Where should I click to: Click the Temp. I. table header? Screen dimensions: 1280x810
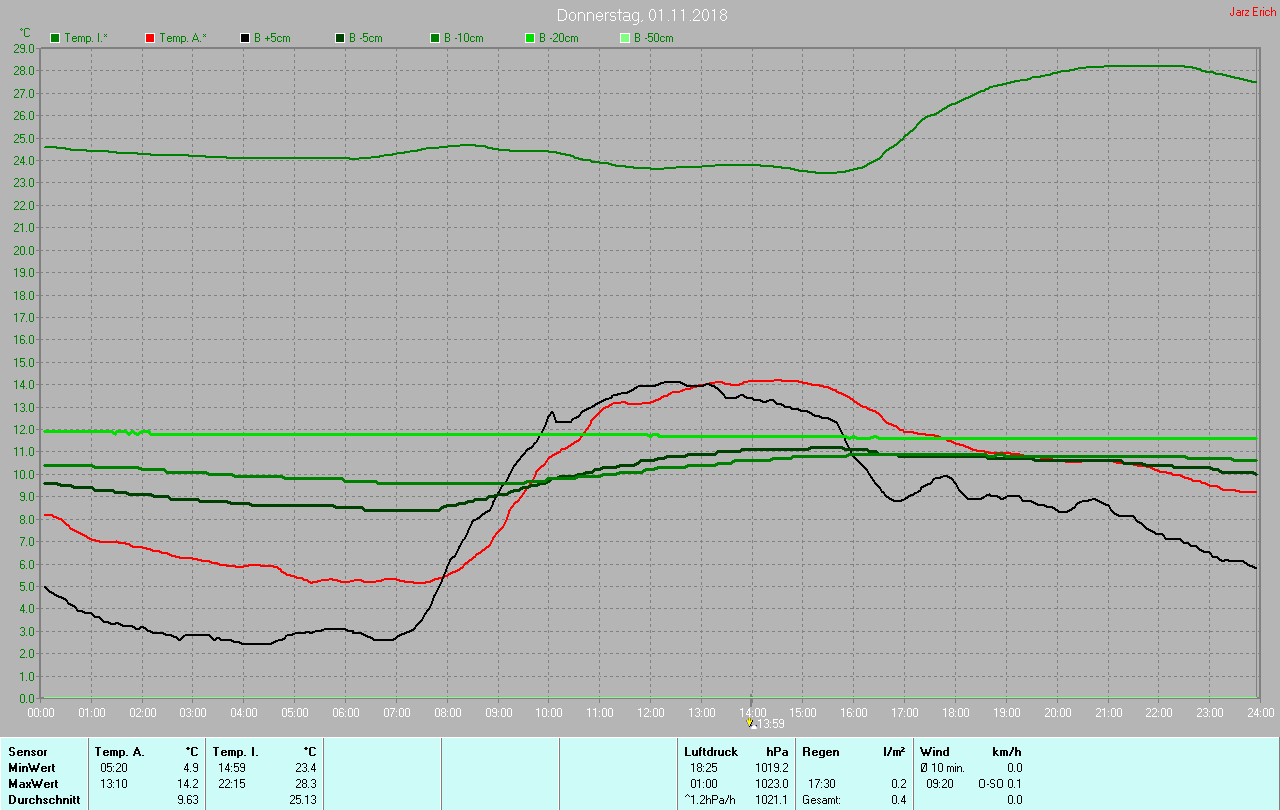pos(236,751)
